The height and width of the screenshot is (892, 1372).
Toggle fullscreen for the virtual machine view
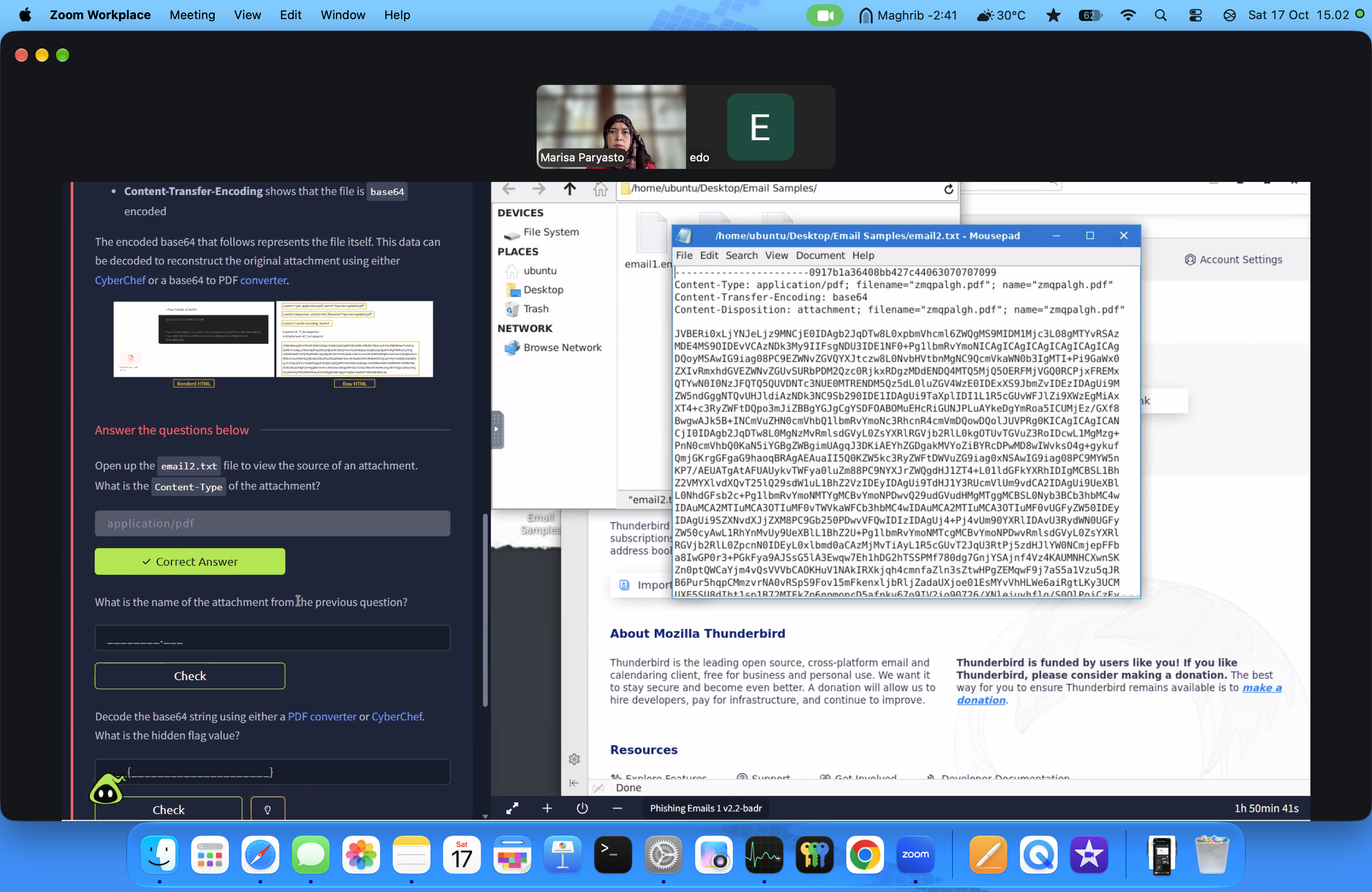pos(512,808)
